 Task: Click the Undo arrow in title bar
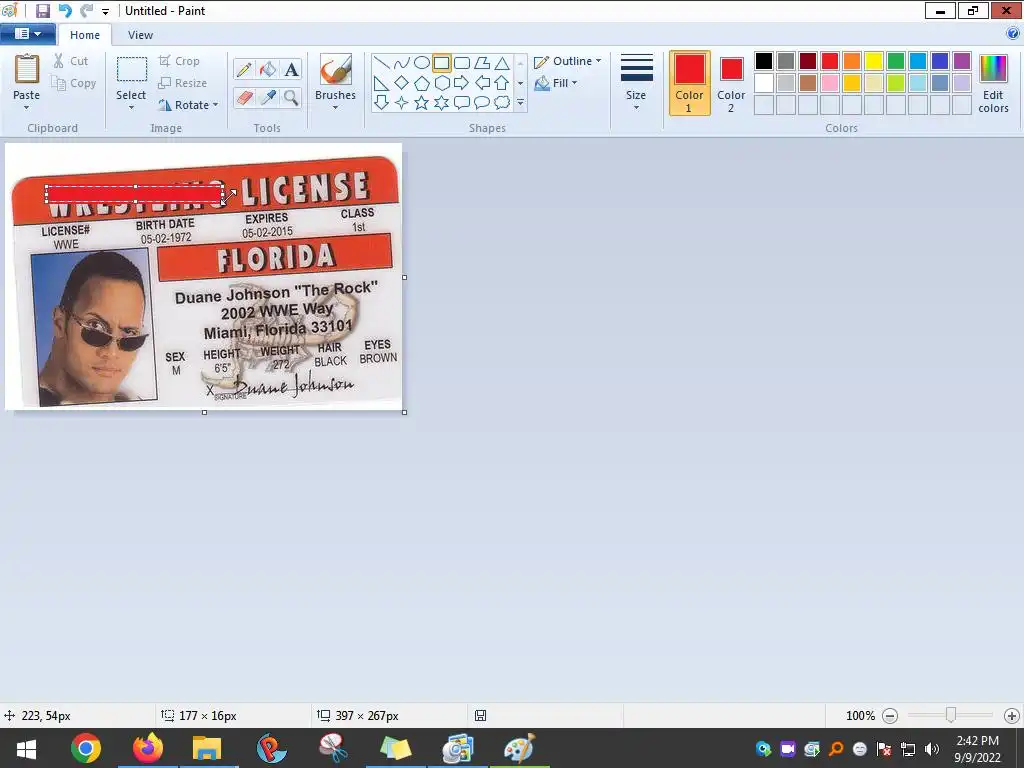click(x=65, y=10)
